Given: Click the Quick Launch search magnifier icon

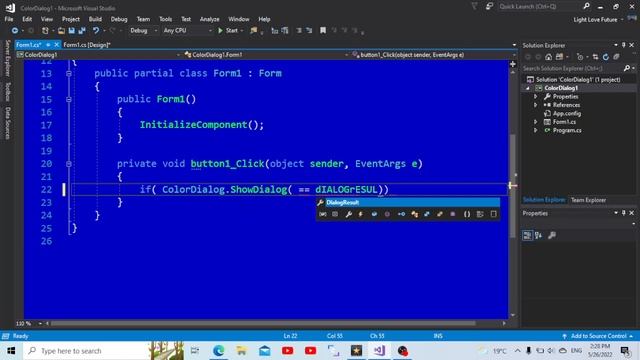Looking at the screenshot, I should 587,6.
